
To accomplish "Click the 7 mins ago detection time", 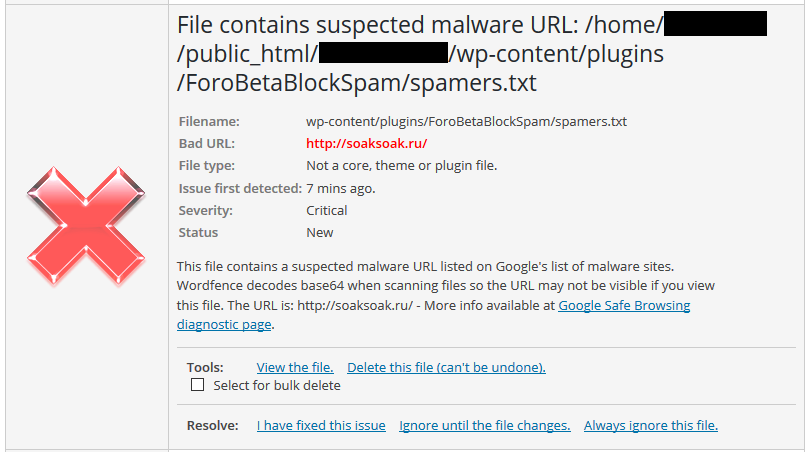I will (341, 189).
